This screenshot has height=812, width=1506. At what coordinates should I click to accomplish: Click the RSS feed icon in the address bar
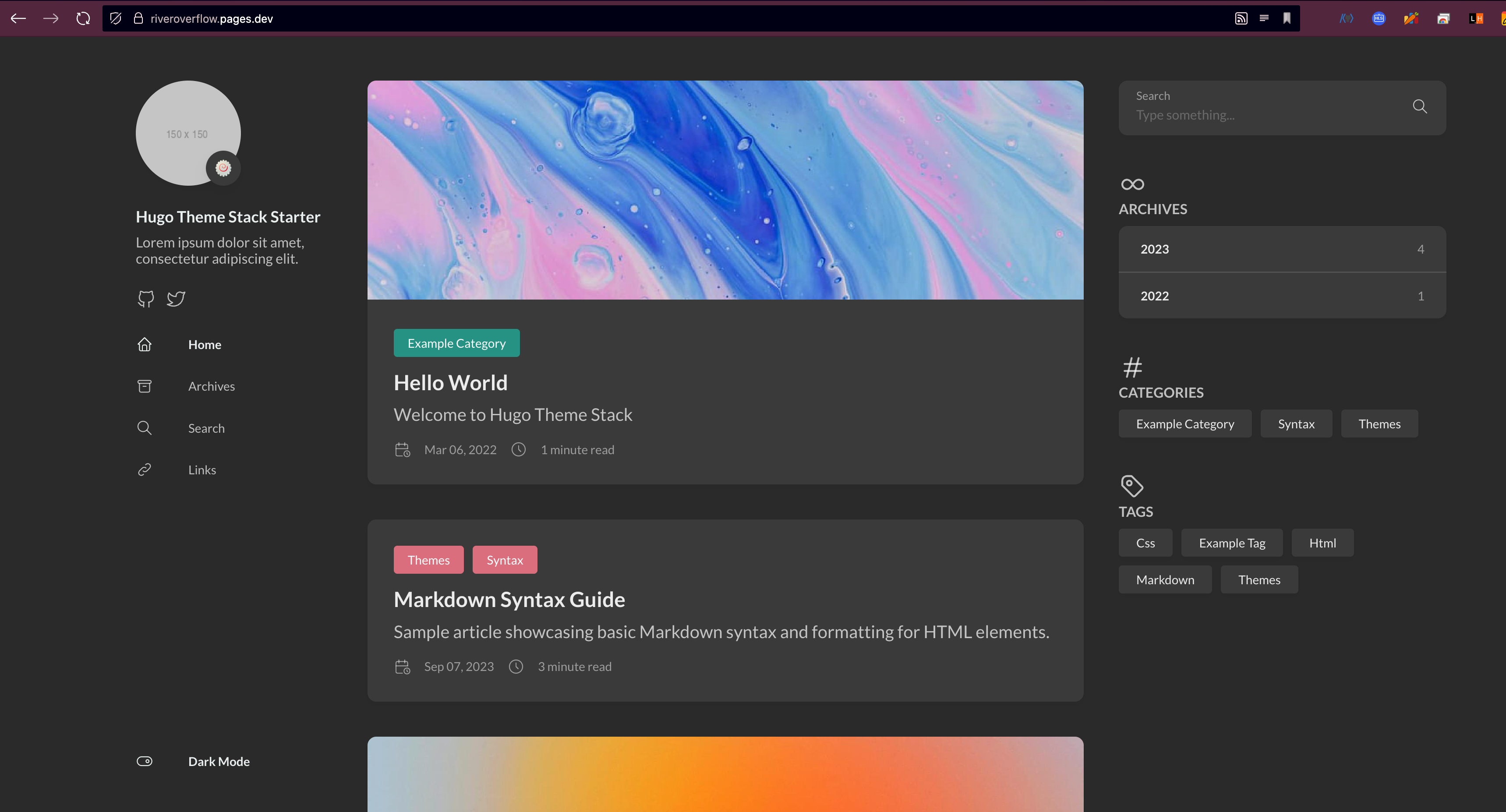(1241, 18)
